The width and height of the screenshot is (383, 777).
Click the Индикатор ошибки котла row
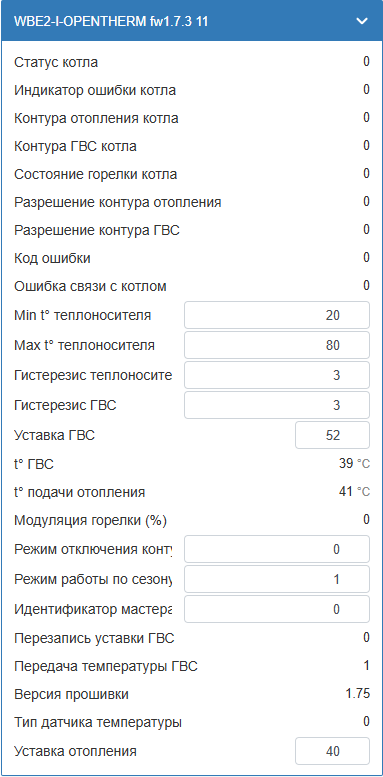tap(192, 91)
